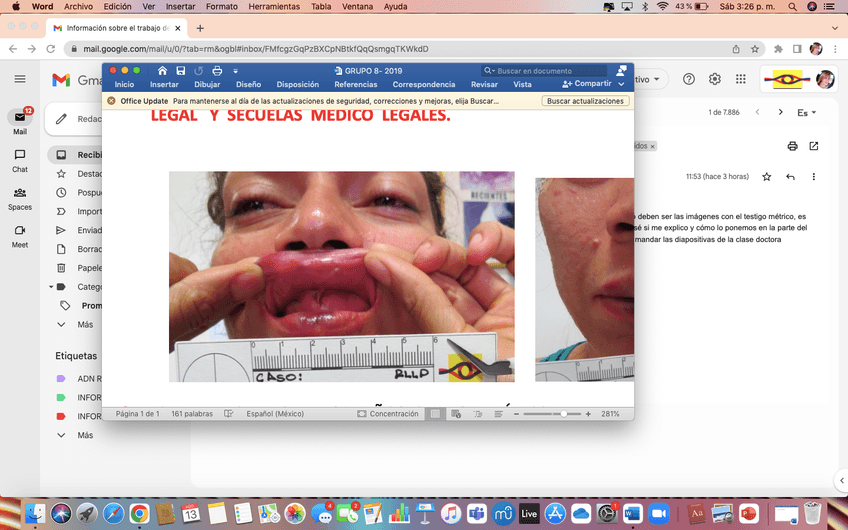Open Gmail settings gear icon

pos(715,79)
